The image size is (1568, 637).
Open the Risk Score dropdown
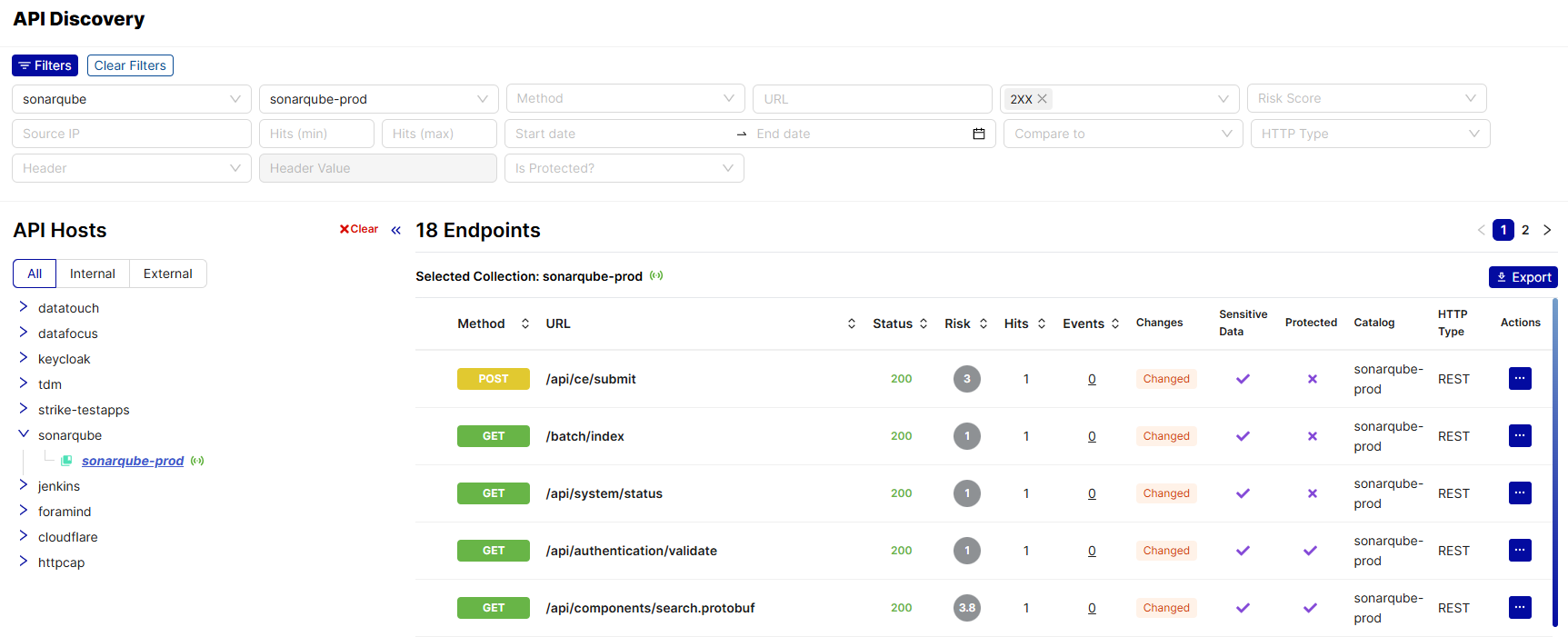pyautogui.click(x=1365, y=98)
